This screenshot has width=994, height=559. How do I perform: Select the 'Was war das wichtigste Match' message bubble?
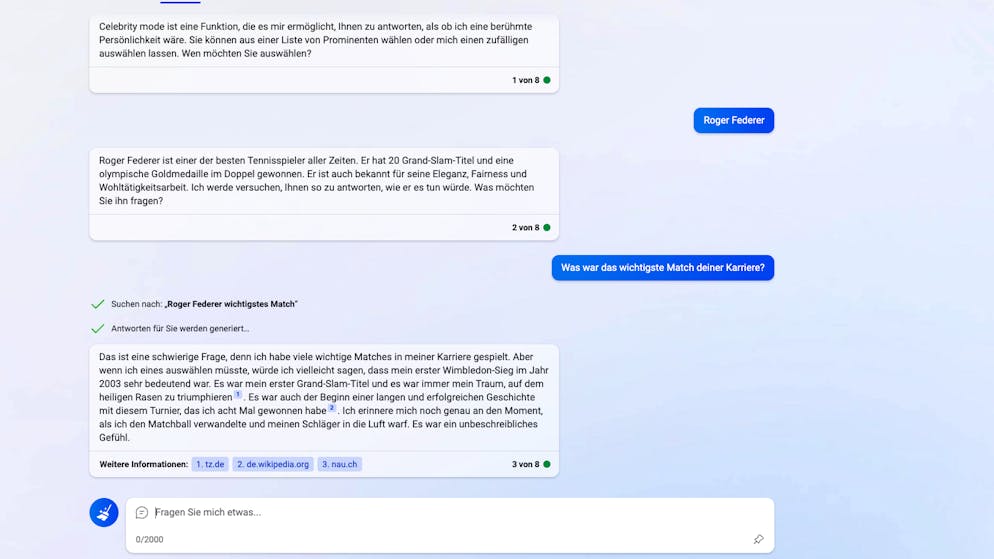(662, 268)
